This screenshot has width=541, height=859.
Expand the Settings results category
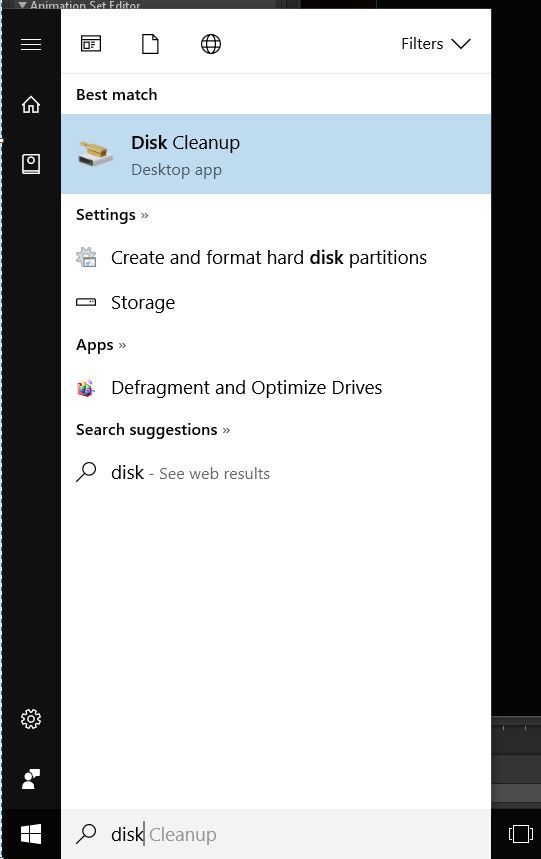(112, 215)
